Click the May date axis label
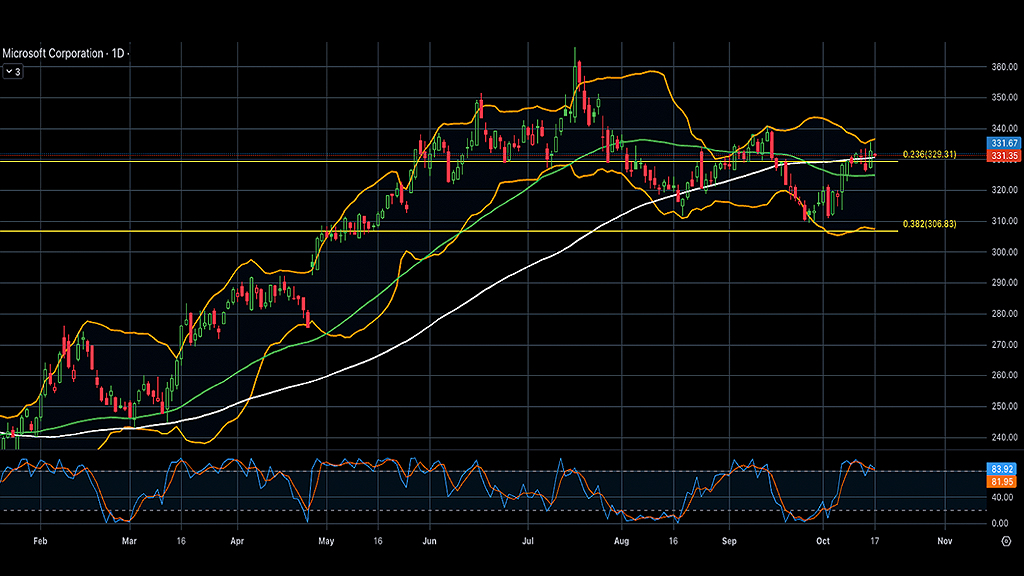Image resolution: width=1024 pixels, height=576 pixels. pos(326,541)
